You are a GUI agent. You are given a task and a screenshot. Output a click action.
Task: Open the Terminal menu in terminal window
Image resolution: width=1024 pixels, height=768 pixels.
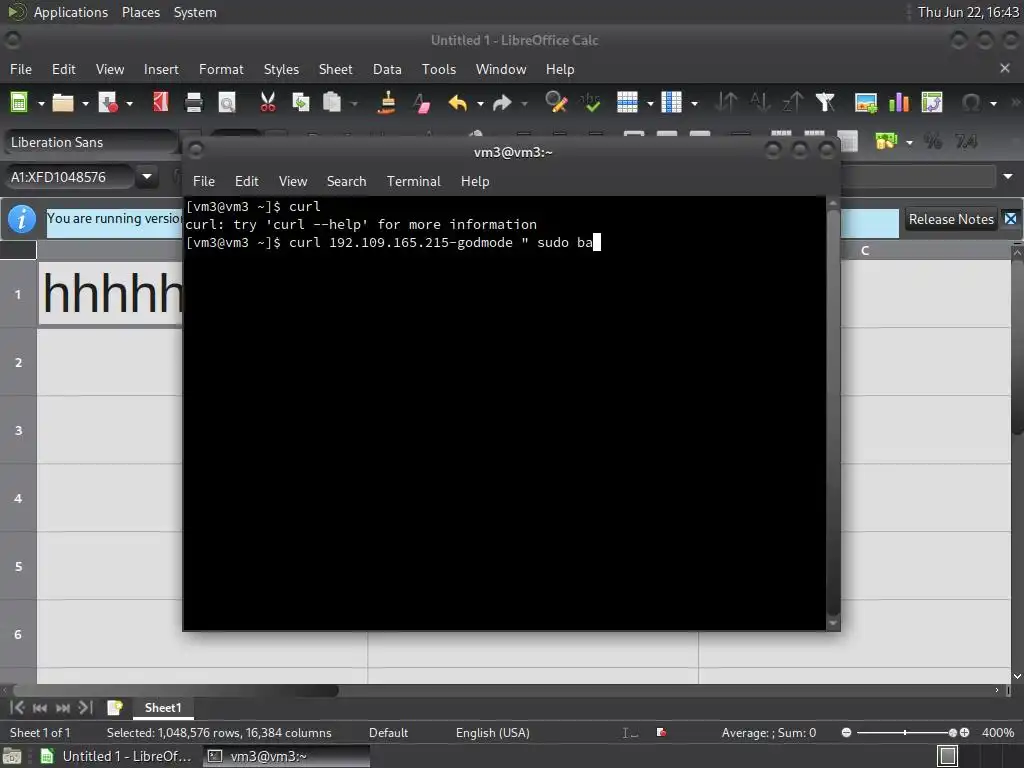(413, 182)
